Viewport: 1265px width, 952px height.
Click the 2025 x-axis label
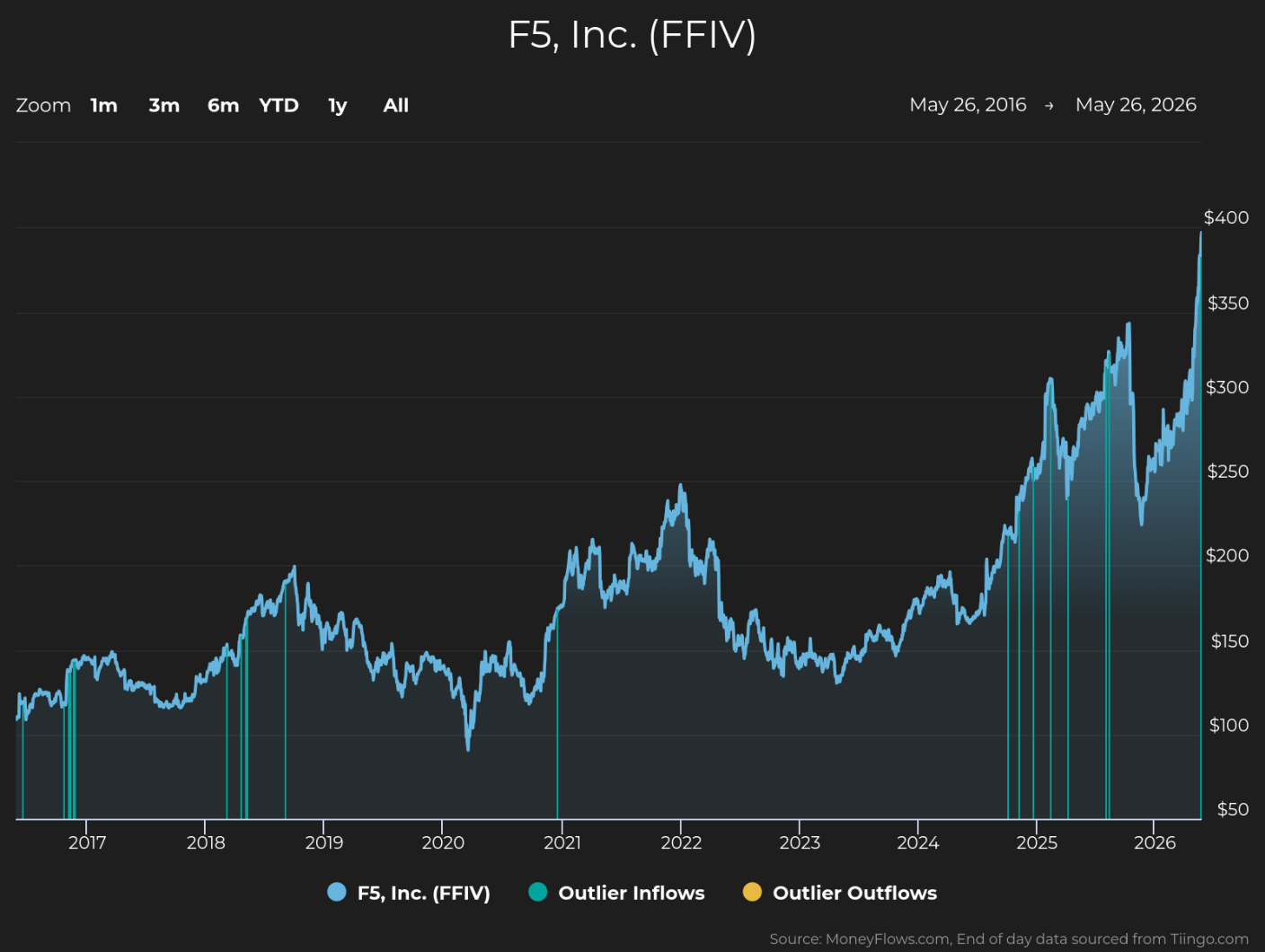click(1037, 842)
